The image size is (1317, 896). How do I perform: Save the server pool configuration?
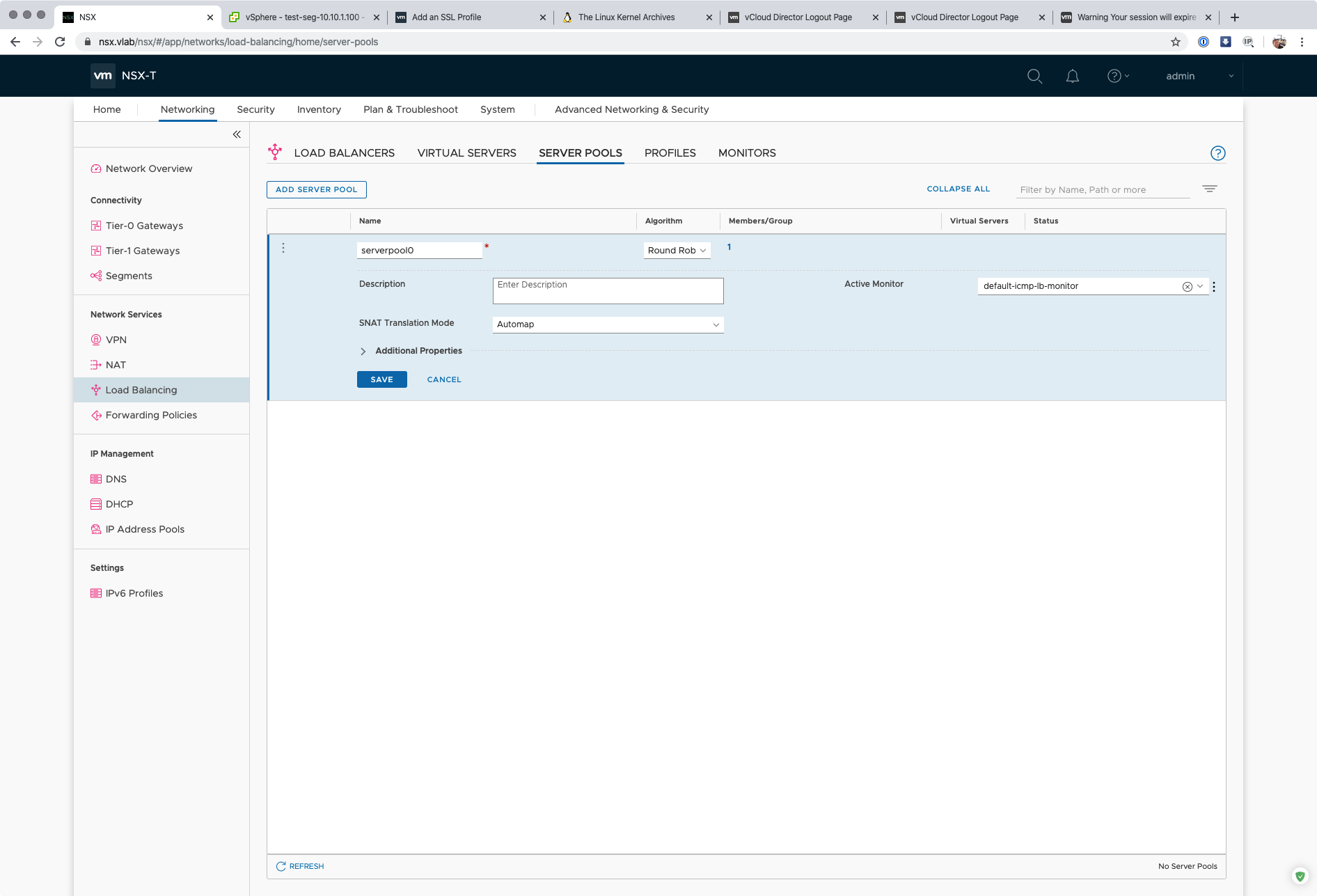[x=381, y=379]
